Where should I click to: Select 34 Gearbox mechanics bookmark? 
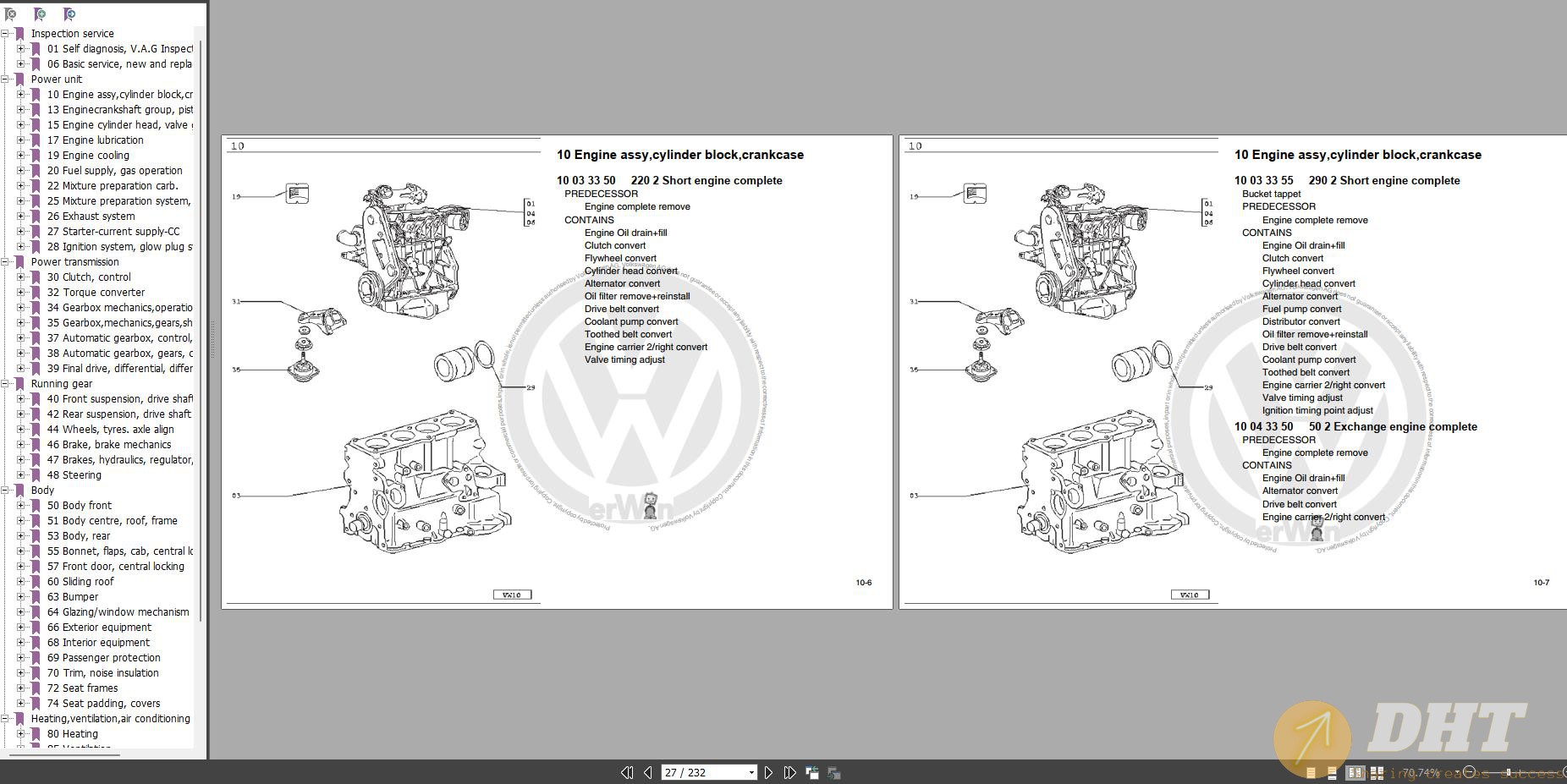tap(119, 308)
